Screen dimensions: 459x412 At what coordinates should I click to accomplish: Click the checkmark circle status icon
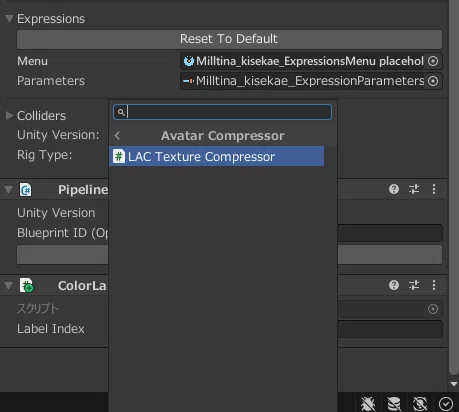pyautogui.click(x=446, y=404)
